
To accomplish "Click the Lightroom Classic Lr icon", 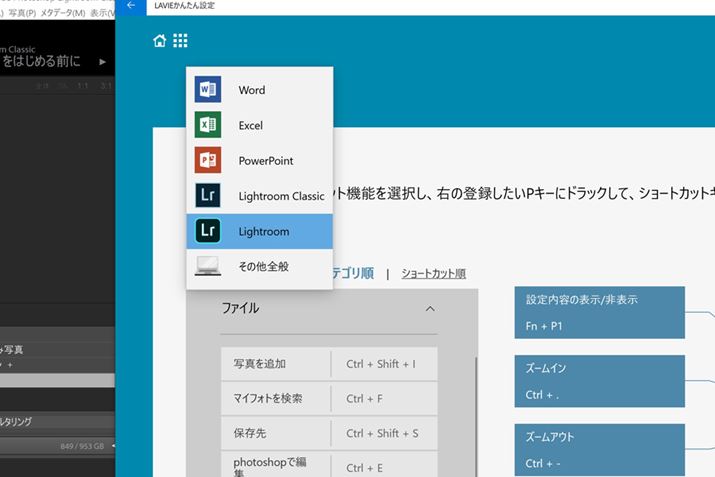I will pos(208,195).
